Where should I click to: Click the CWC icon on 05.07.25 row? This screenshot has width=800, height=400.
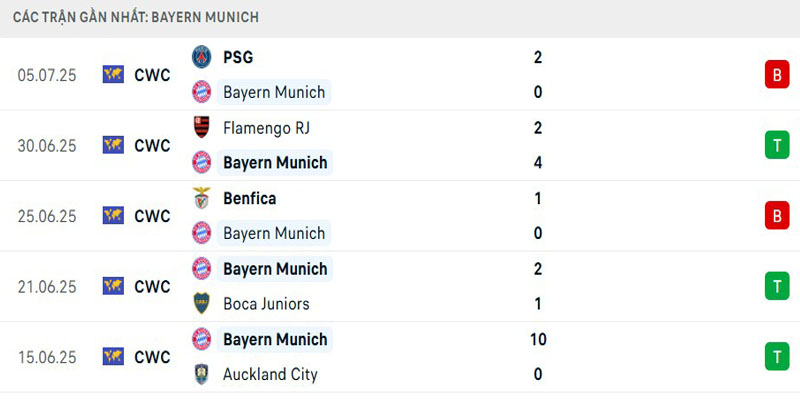[x=113, y=74]
